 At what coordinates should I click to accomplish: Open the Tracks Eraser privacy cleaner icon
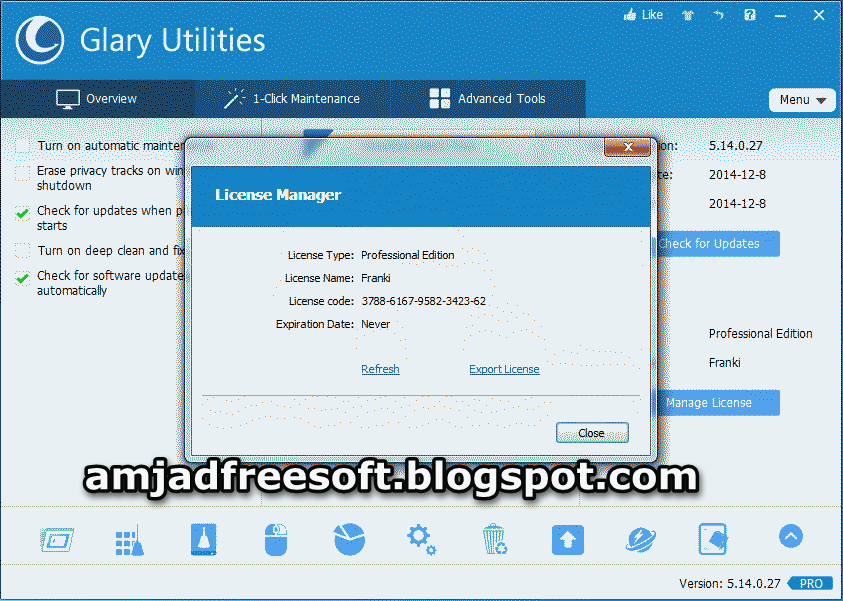204,539
